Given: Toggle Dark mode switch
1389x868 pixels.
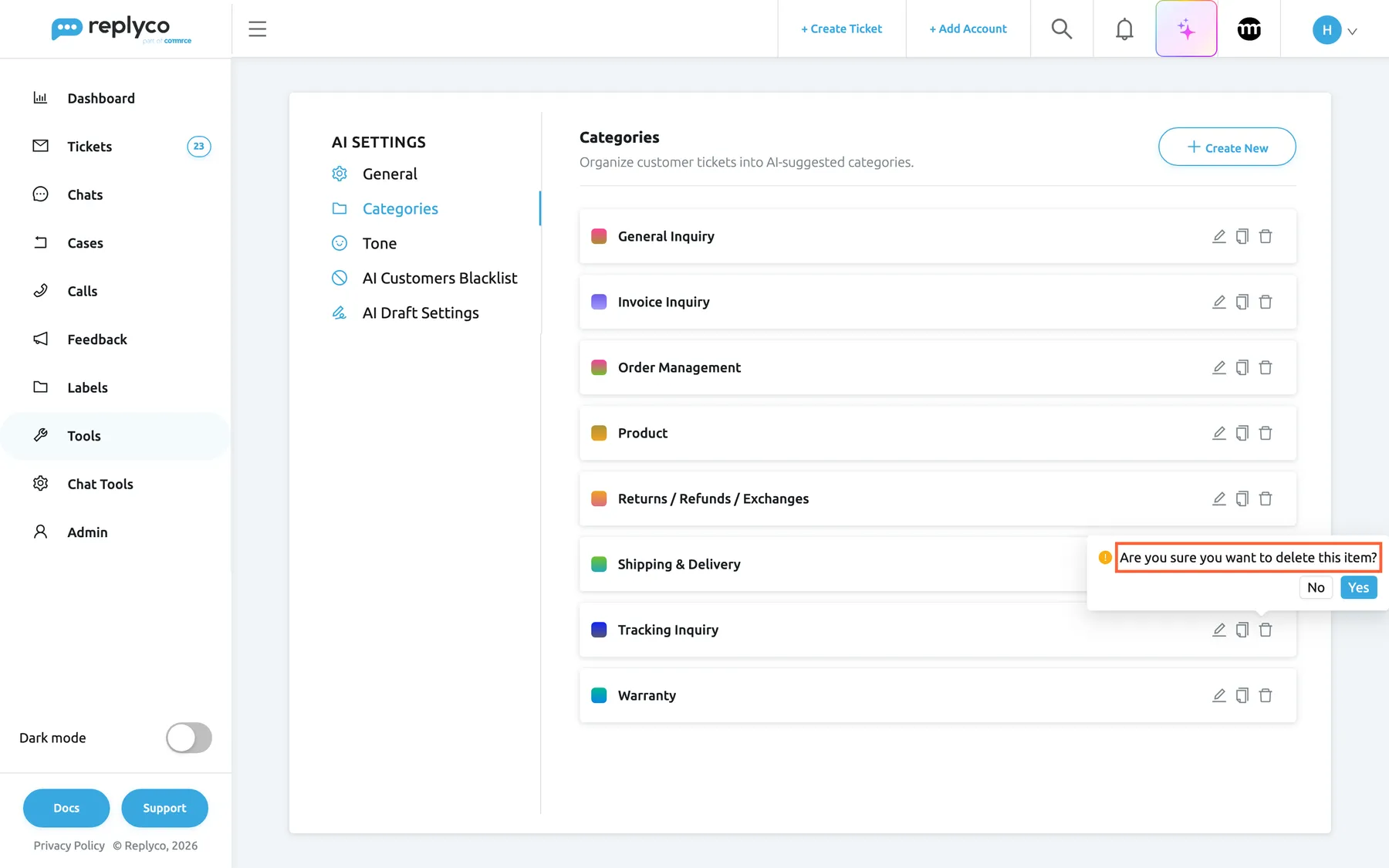Looking at the screenshot, I should coord(189,738).
